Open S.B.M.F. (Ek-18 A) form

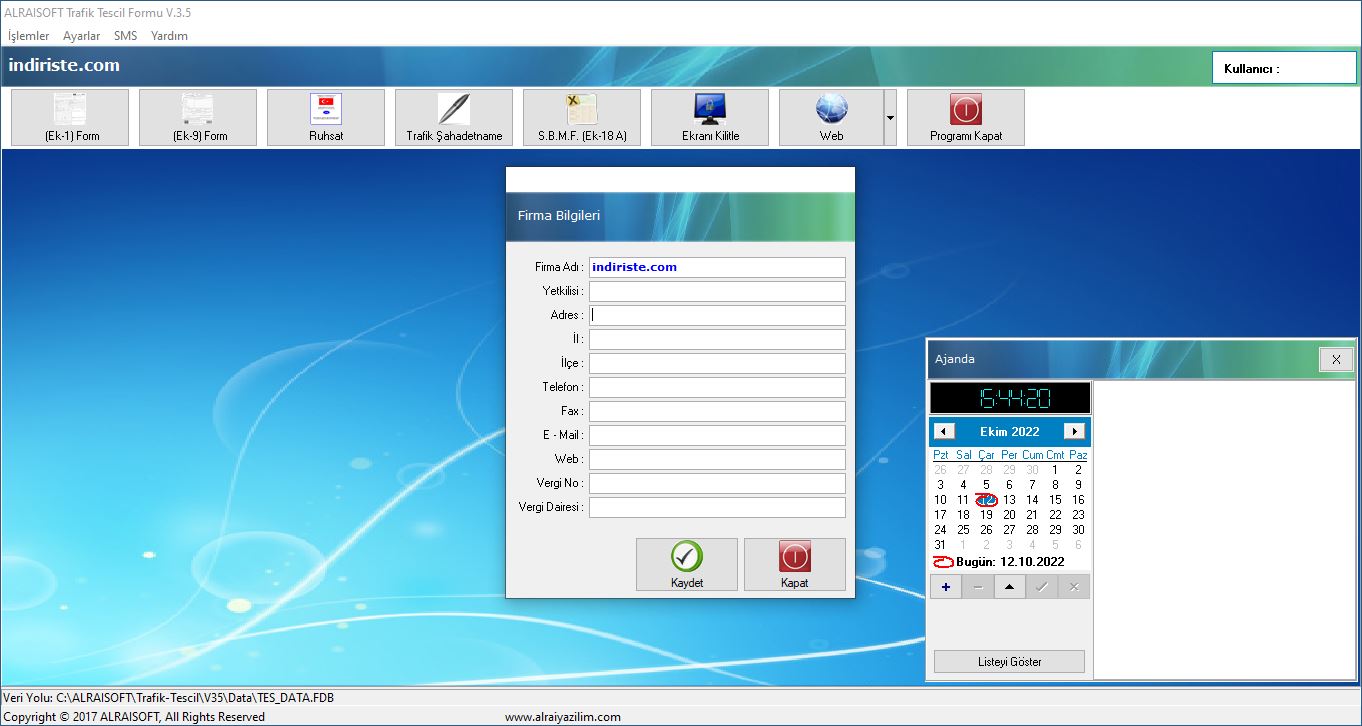[x=582, y=117]
